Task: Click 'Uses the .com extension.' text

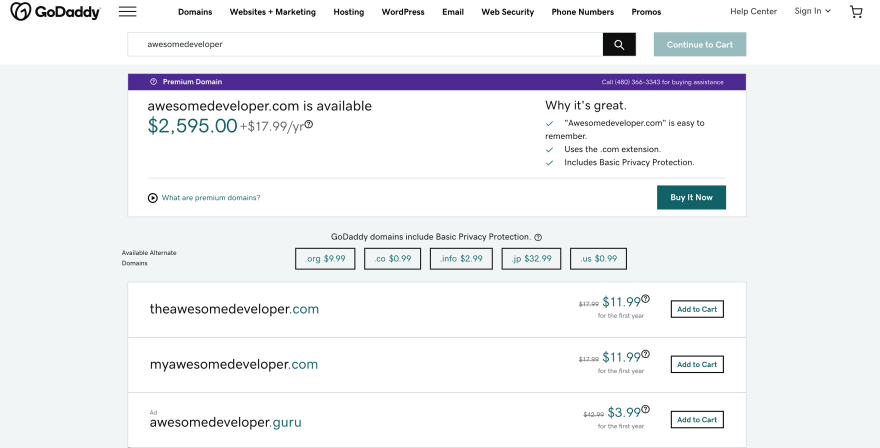Action: click(x=612, y=149)
